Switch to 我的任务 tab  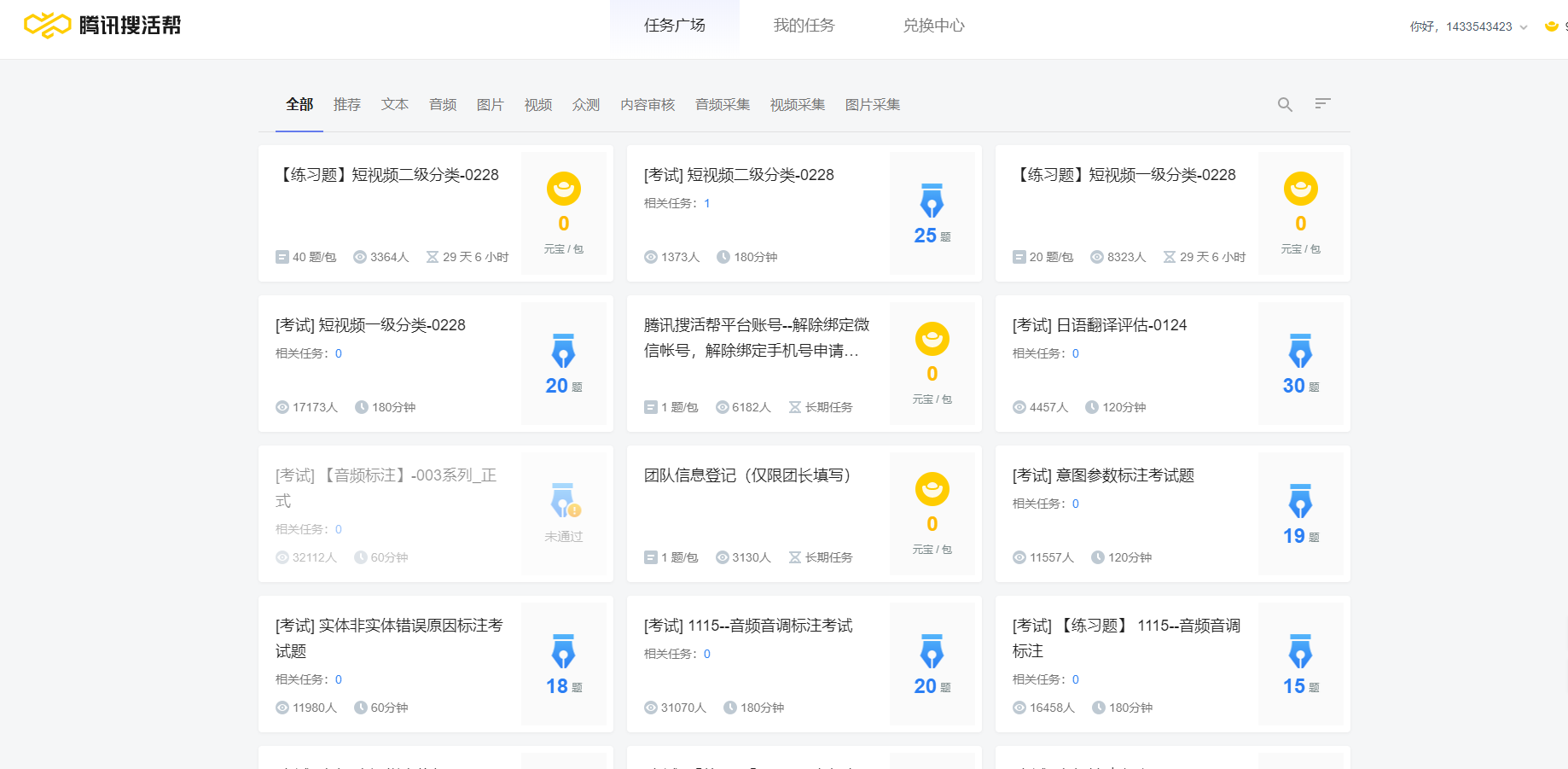[x=804, y=26]
